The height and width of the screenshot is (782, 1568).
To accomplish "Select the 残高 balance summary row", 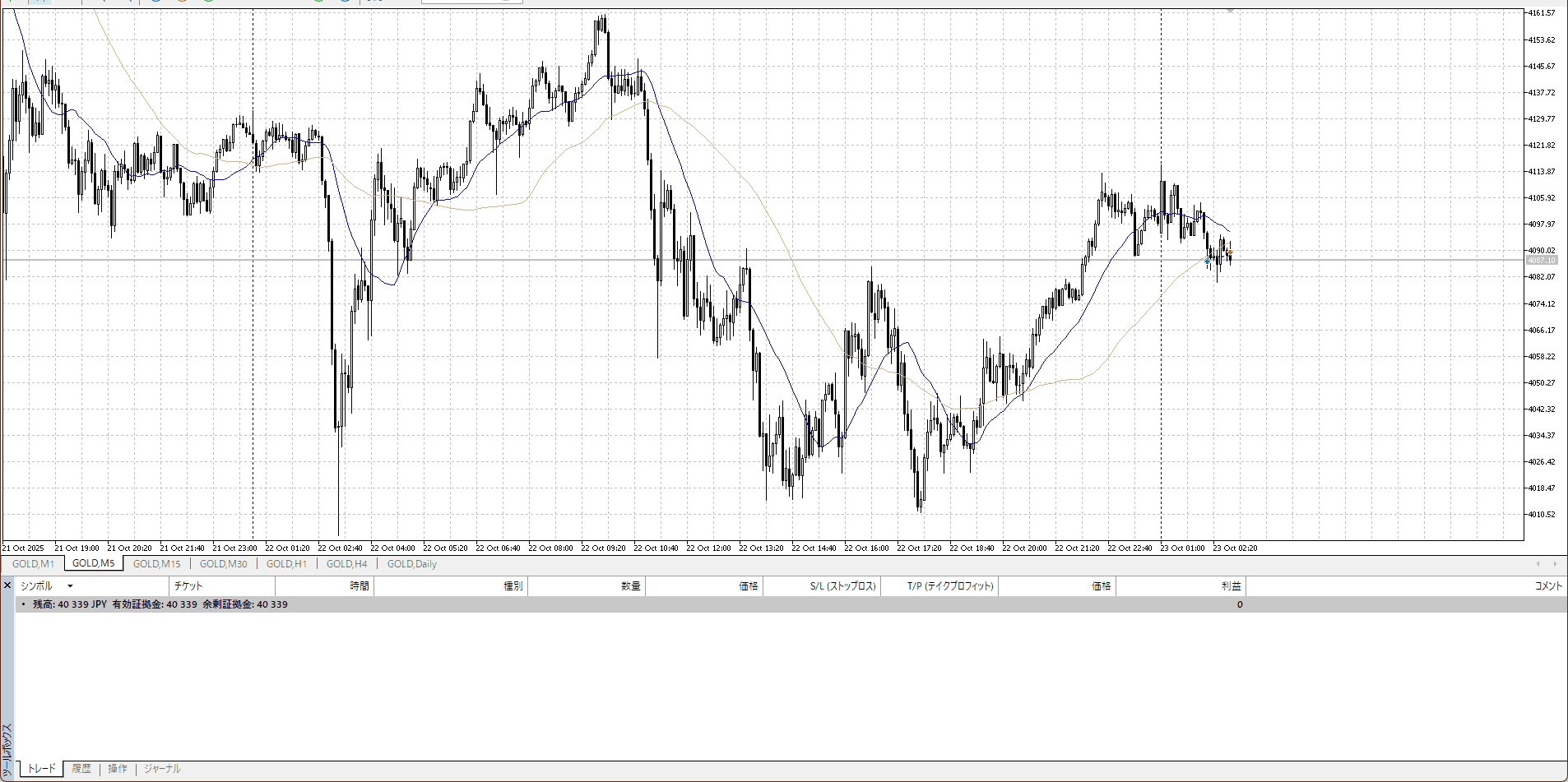I will (160, 604).
